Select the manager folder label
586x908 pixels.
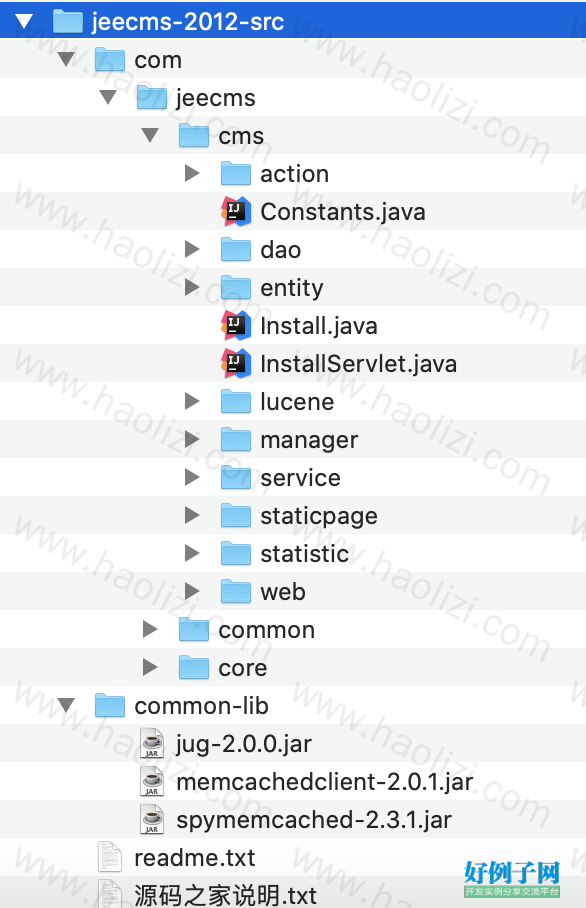click(x=309, y=440)
